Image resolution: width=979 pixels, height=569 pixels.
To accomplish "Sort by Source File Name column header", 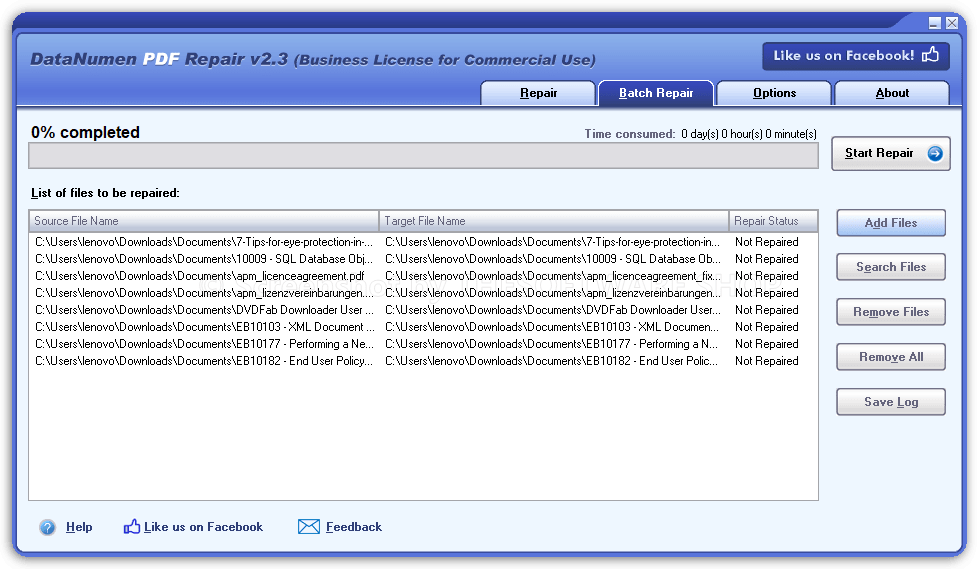I will (204, 221).
